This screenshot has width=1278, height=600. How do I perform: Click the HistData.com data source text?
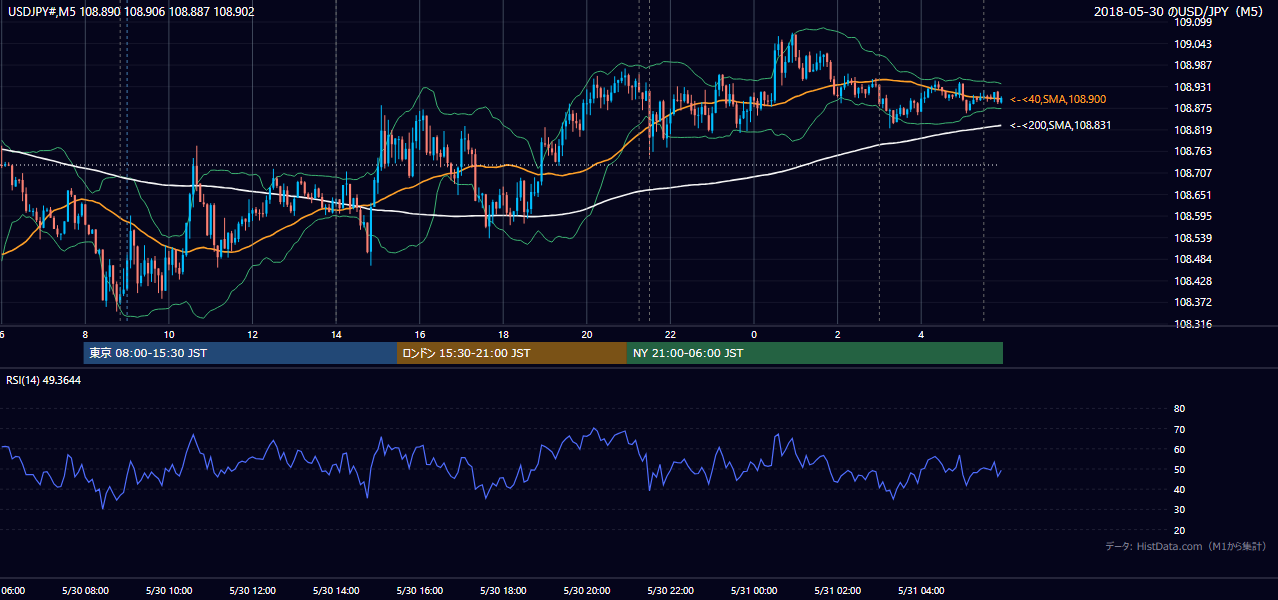coord(1185,546)
